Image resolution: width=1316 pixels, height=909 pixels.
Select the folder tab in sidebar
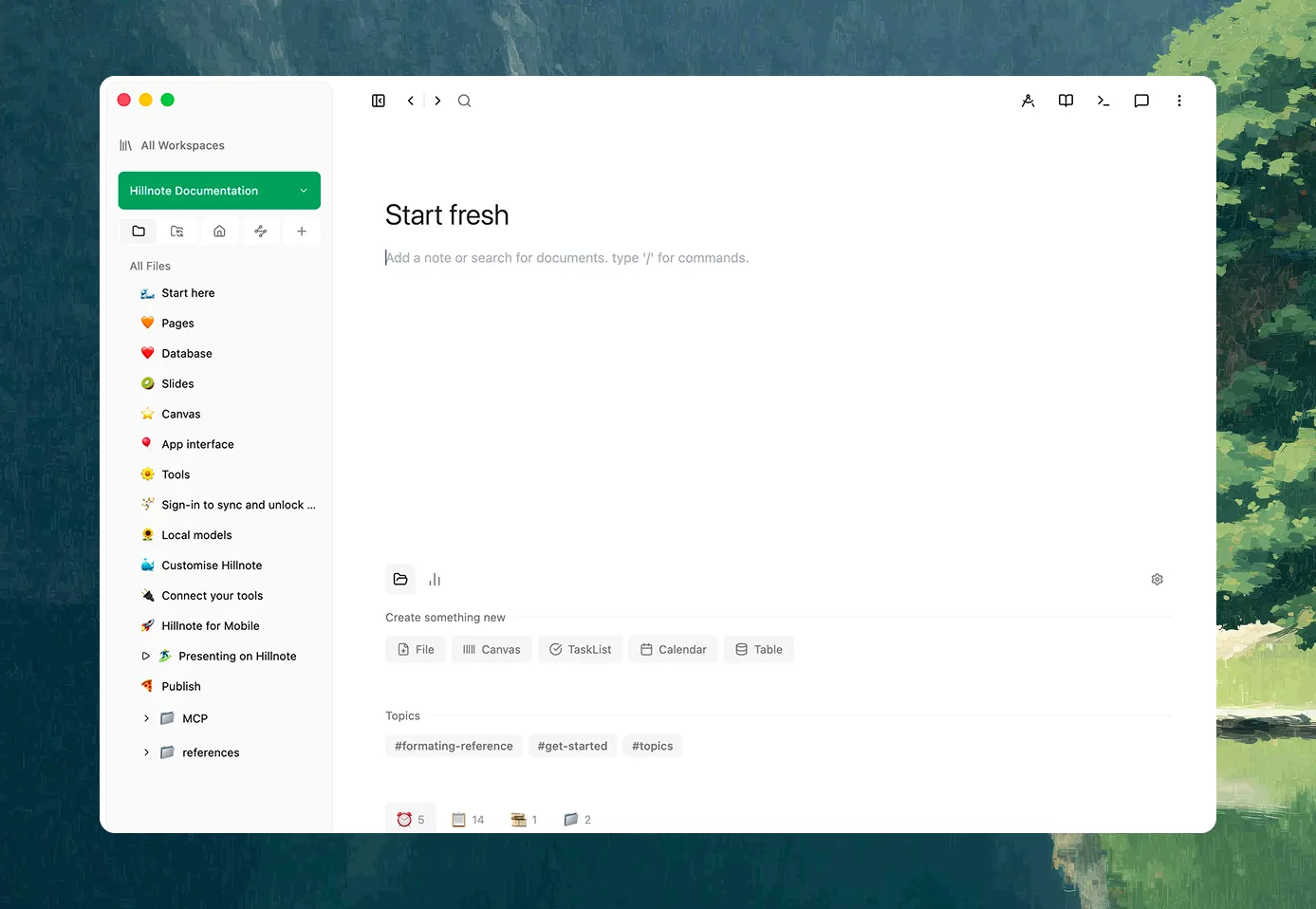(x=139, y=232)
